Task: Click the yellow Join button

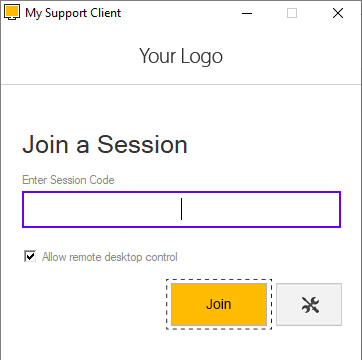Action: click(219, 304)
